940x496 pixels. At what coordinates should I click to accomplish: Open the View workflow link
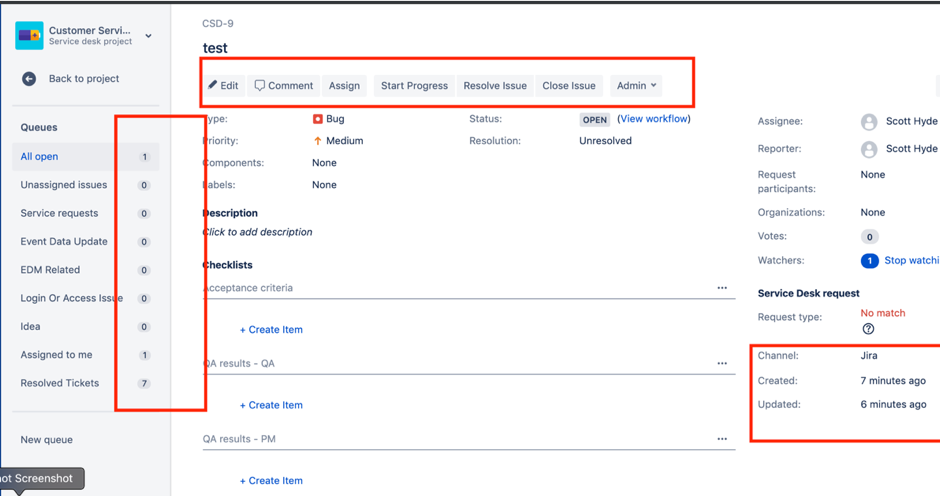[654, 119]
